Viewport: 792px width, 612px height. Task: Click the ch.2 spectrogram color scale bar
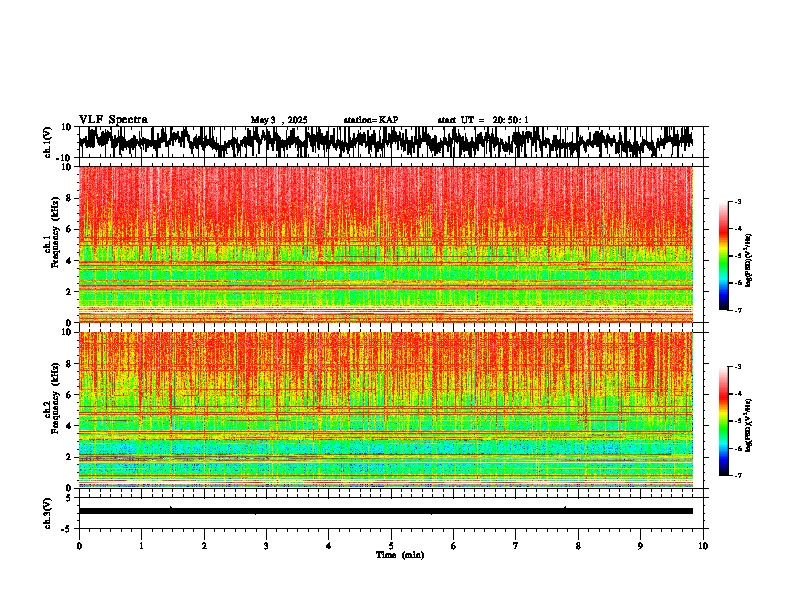coord(724,421)
